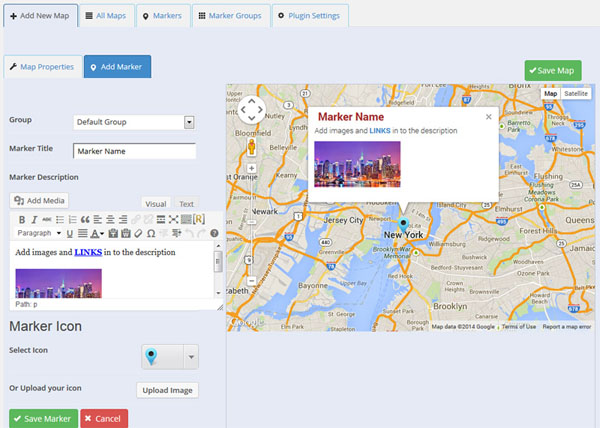600x428 pixels.
Task: Click the green Save Map button
Action: (553, 71)
